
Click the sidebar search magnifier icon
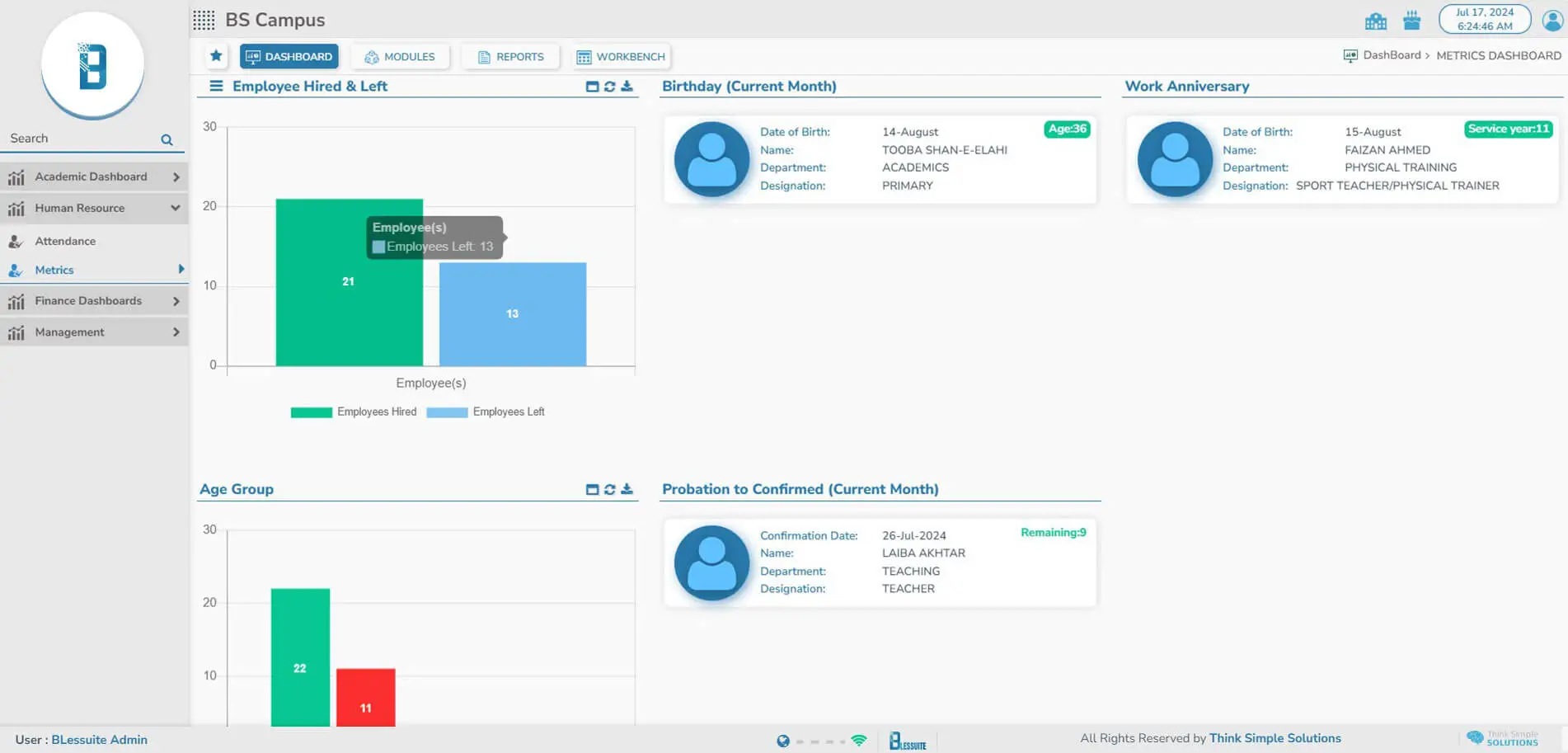pyautogui.click(x=167, y=139)
